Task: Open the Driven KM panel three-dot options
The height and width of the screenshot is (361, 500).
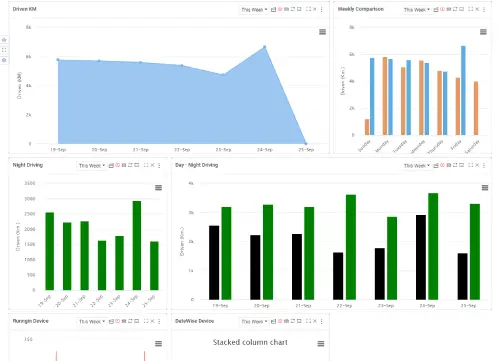Action: point(321,10)
